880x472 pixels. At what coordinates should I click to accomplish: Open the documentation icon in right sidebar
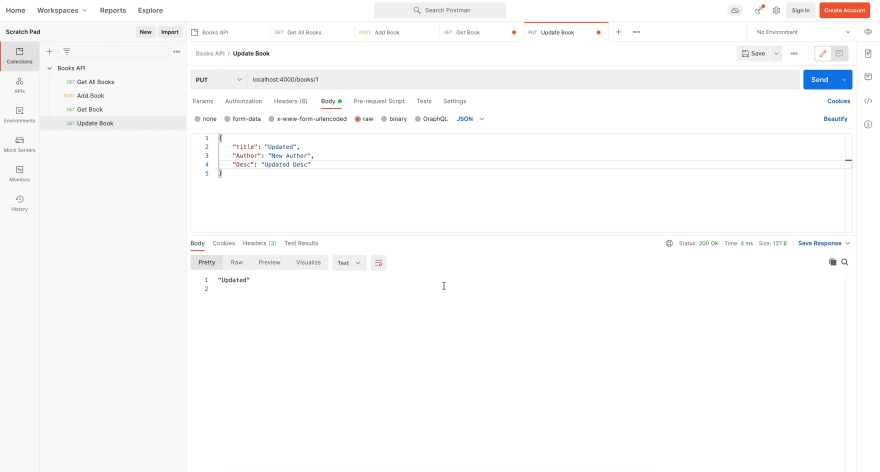tap(868, 54)
